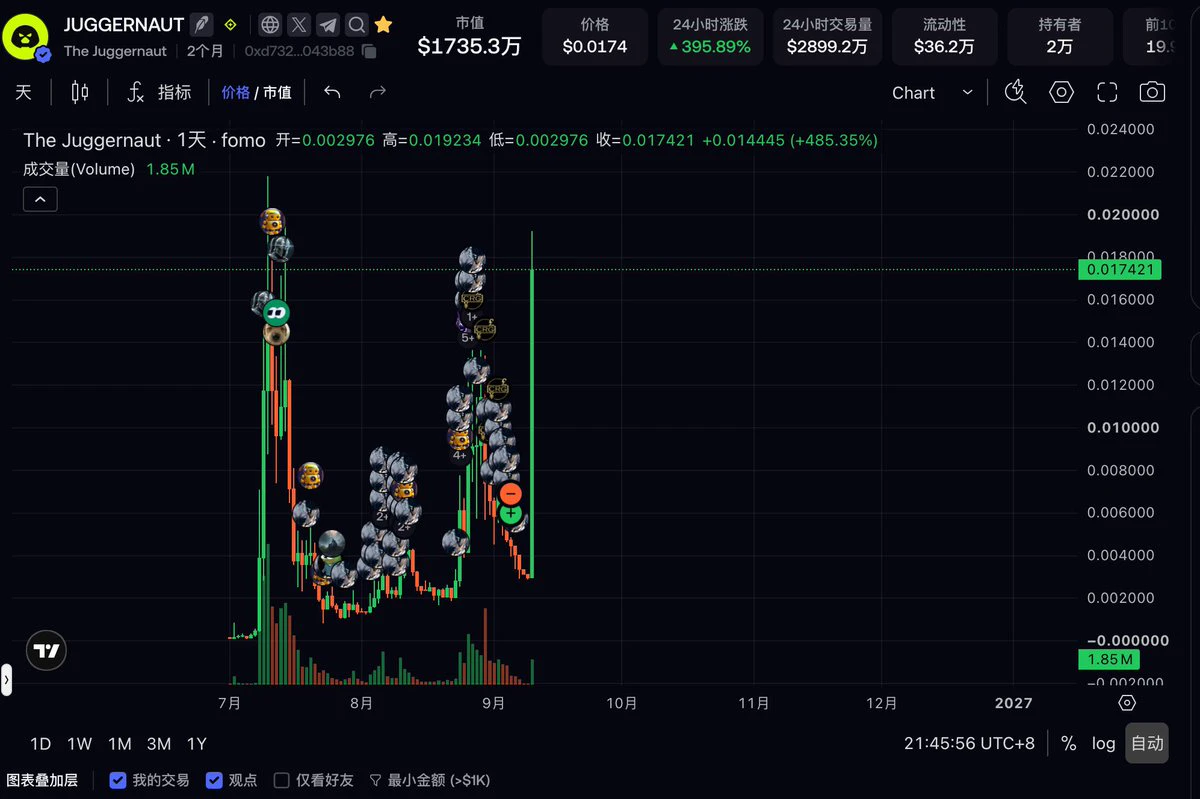Viewport: 1200px width, 799px height.
Task: Toggle the gold favorite star
Action: pyautogui.click(x=383, y=25)
